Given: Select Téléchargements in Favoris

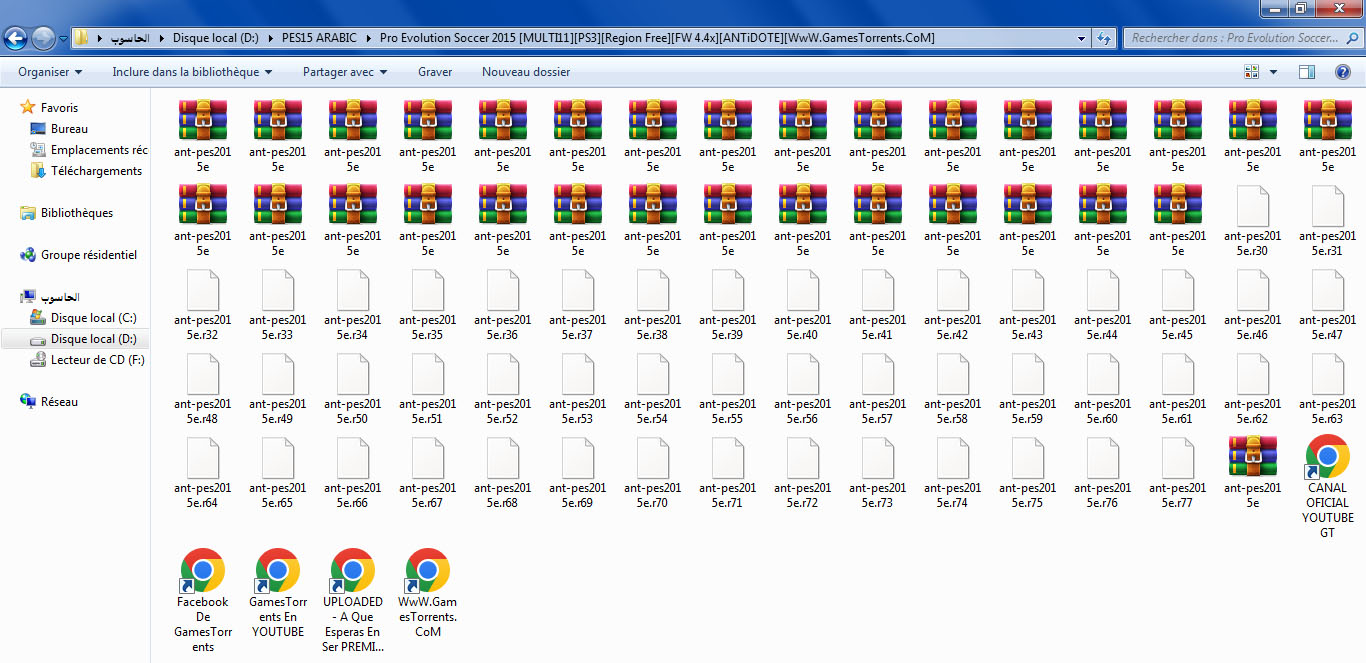Looking at the screenshot, I should pos(96,171).
